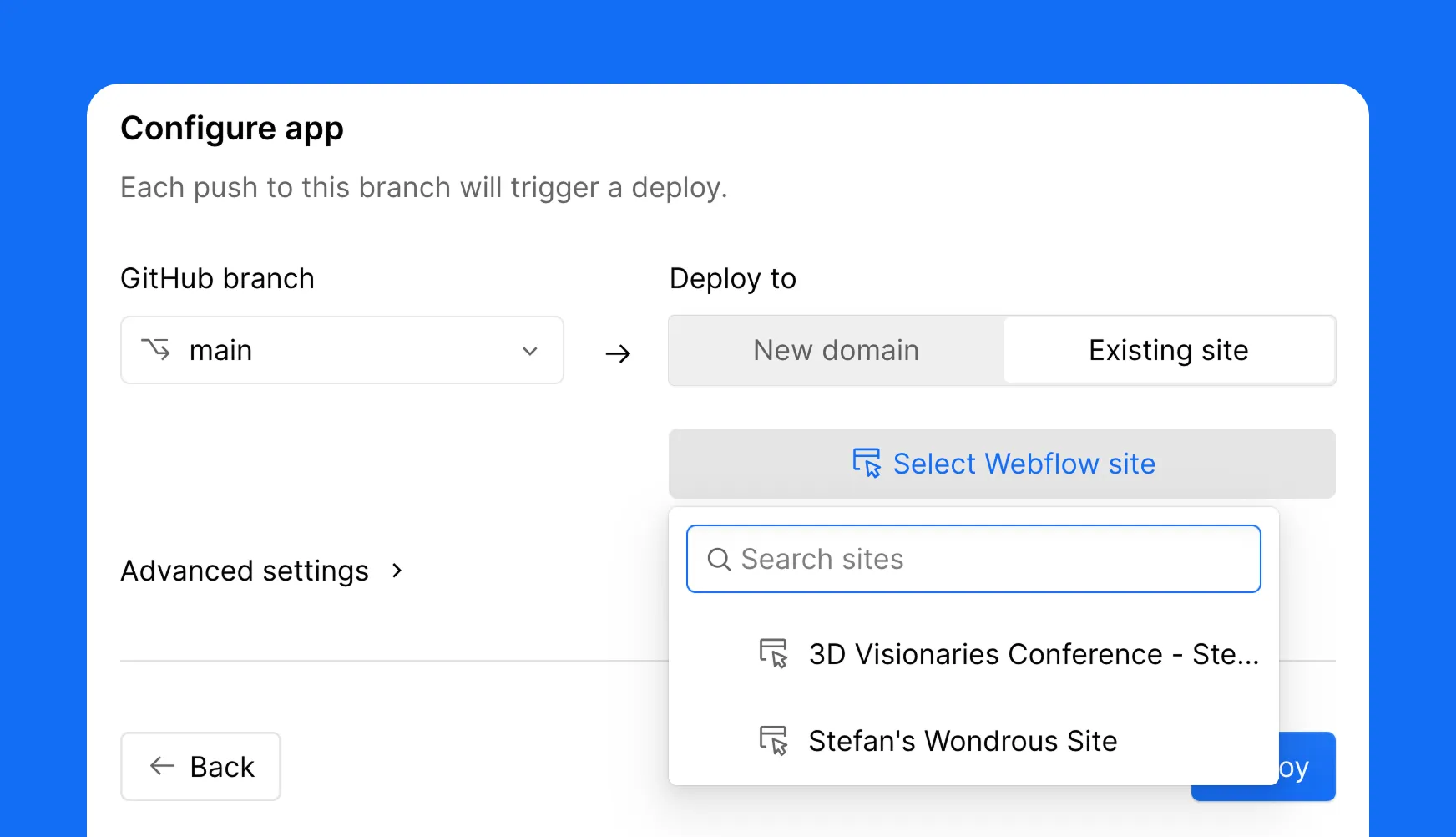The width and height of the screenshot is (1456, 837).
Task: Click the magnifier icon in search box
Action: (719, 560)
